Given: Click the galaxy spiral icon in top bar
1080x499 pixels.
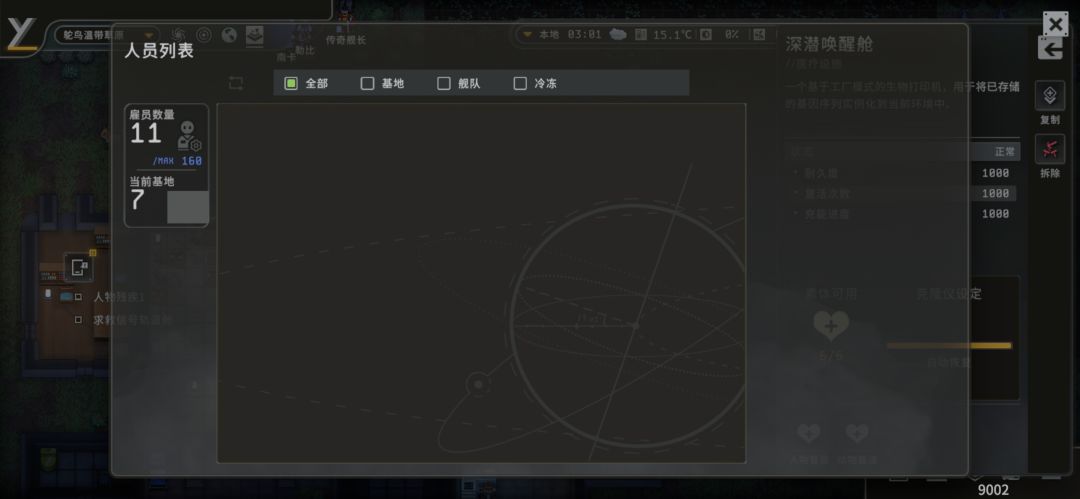Looking at the screenshot, I should [x=178, y=34].
